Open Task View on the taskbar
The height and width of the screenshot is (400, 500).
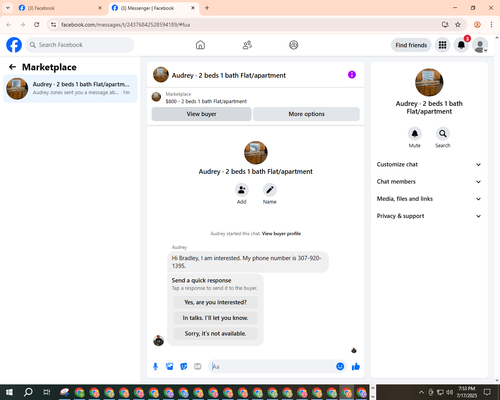47,392
